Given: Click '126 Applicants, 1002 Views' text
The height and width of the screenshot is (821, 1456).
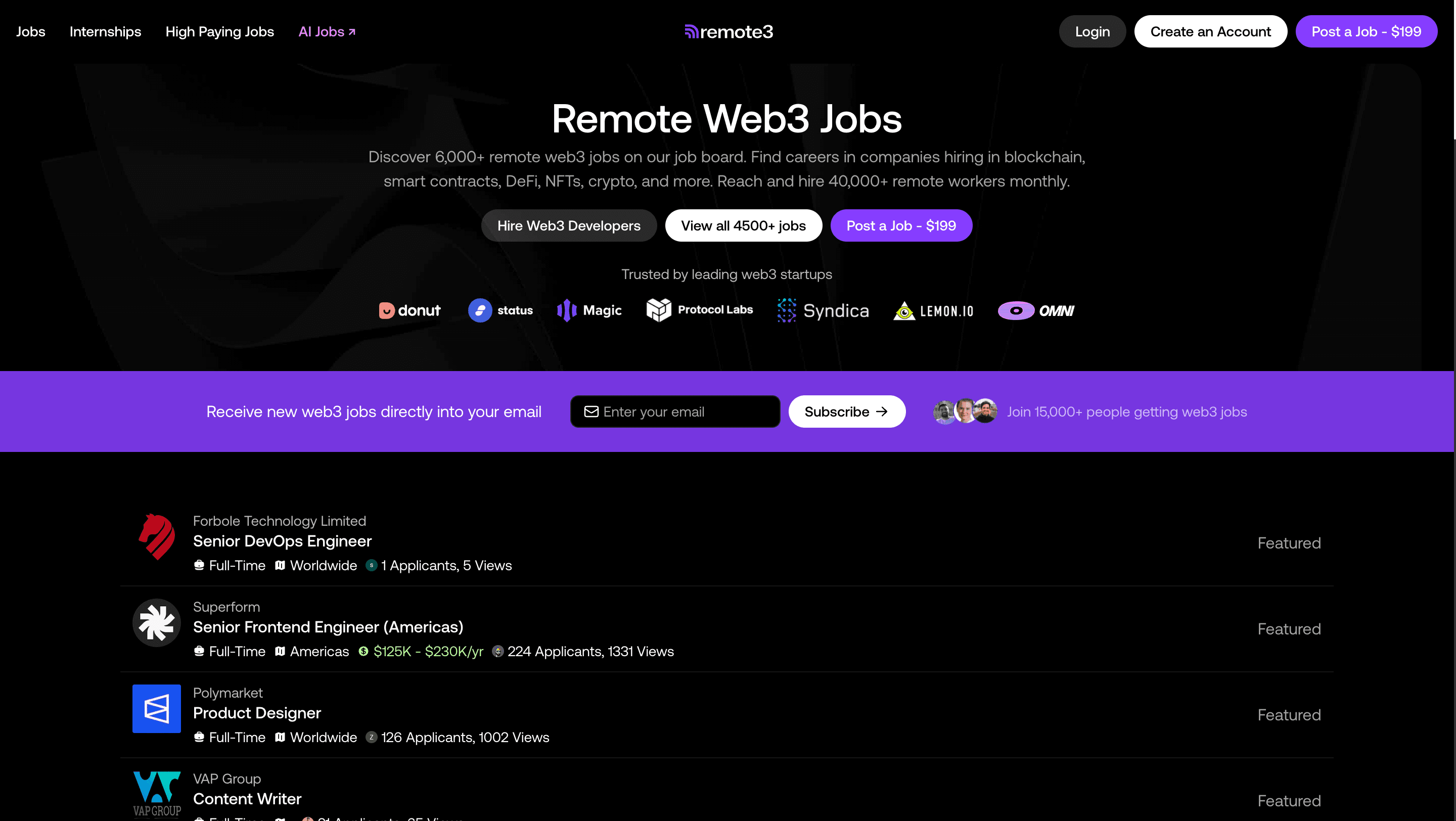Looking at the screenshot, I should click(x=465, y=738).
